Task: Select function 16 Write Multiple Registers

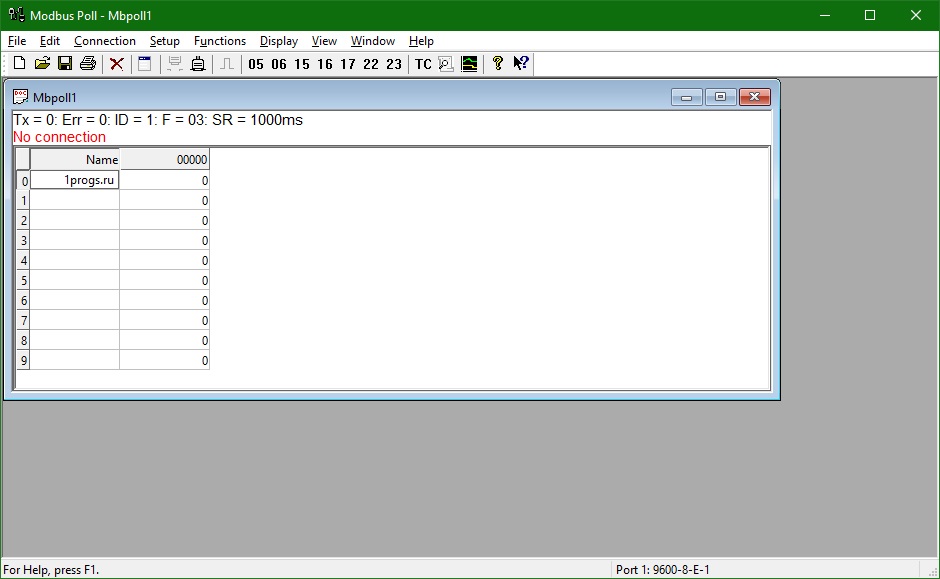Action: [324, 63]
